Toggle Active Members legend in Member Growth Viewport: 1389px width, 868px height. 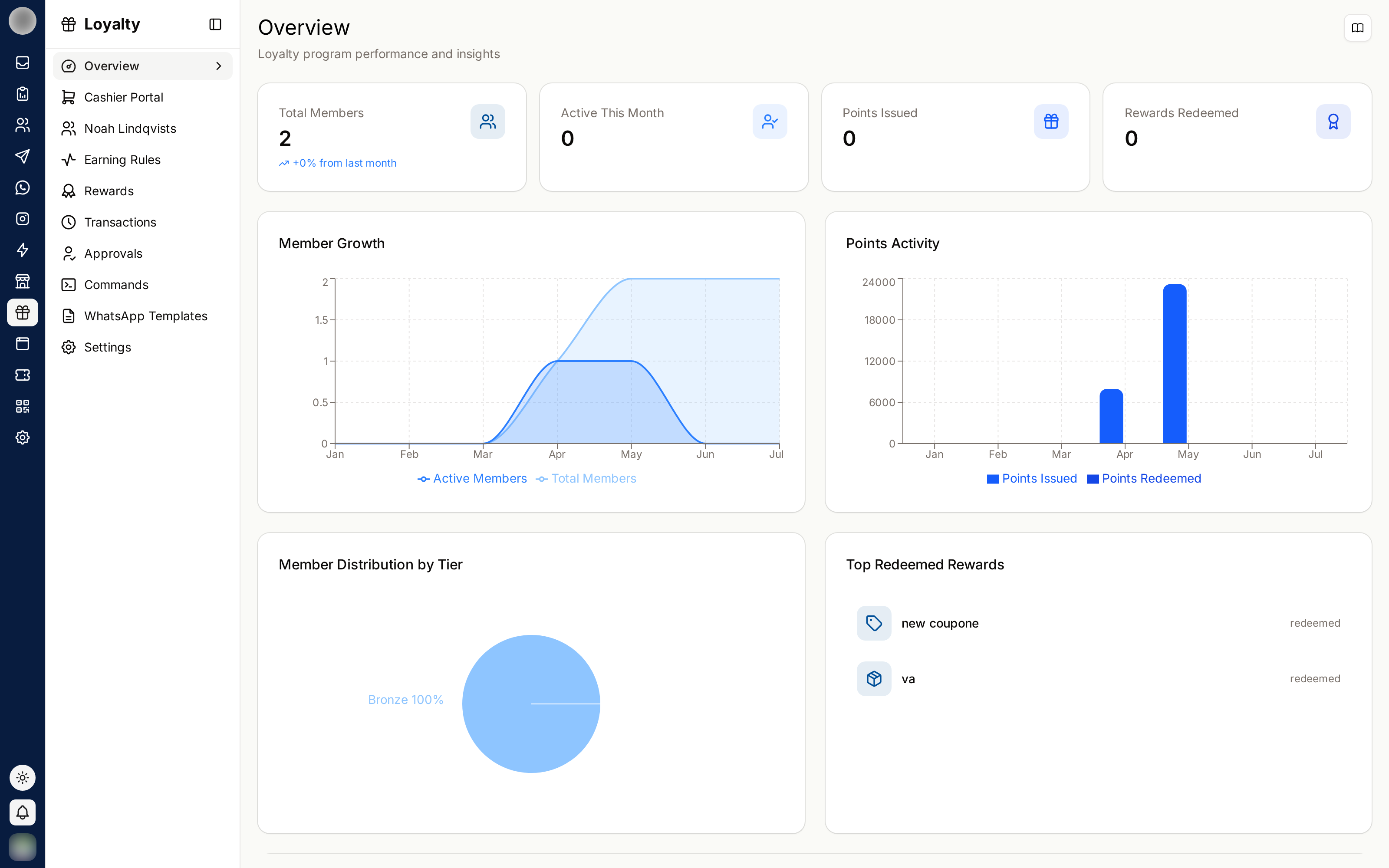[472, 479]
